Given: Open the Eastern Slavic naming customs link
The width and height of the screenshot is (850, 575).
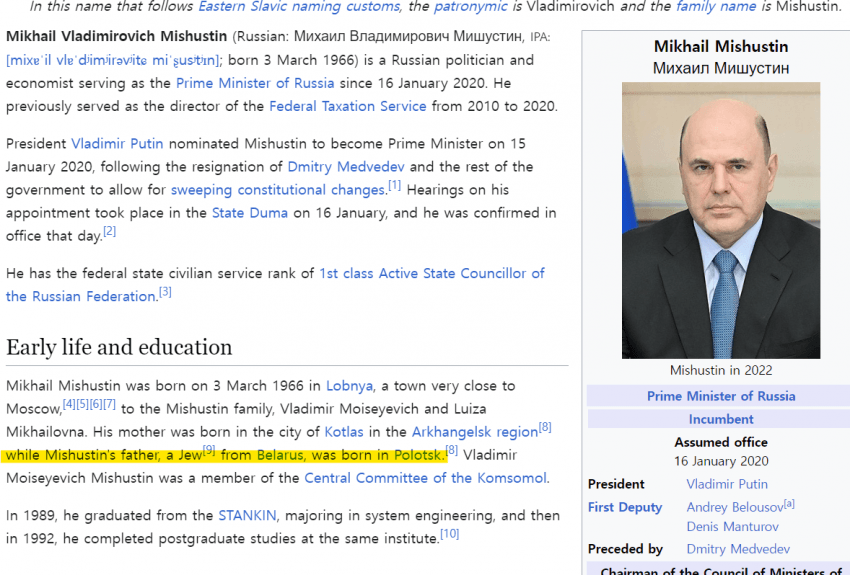Looking at the screenshot, I should (300, 7).
